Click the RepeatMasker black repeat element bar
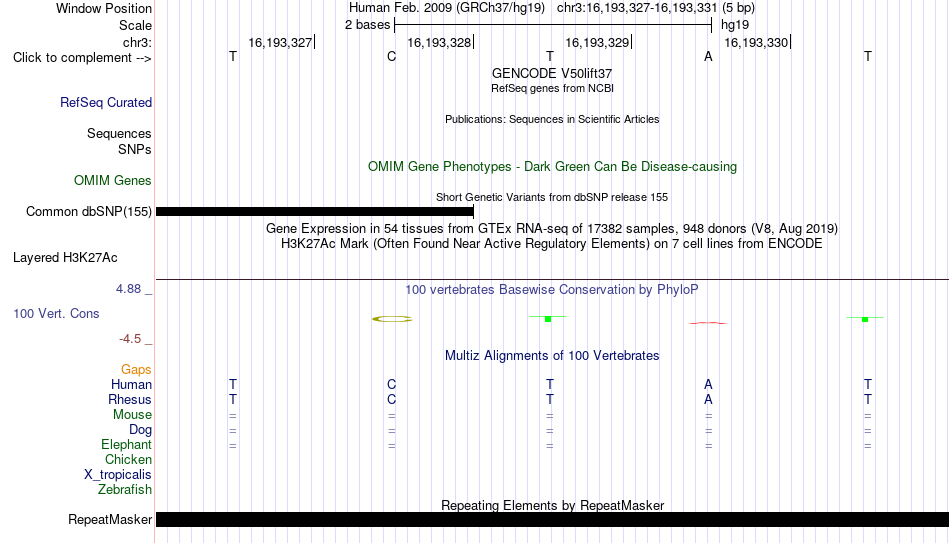Viewport: 950px width, 543px height. (553, 519)
